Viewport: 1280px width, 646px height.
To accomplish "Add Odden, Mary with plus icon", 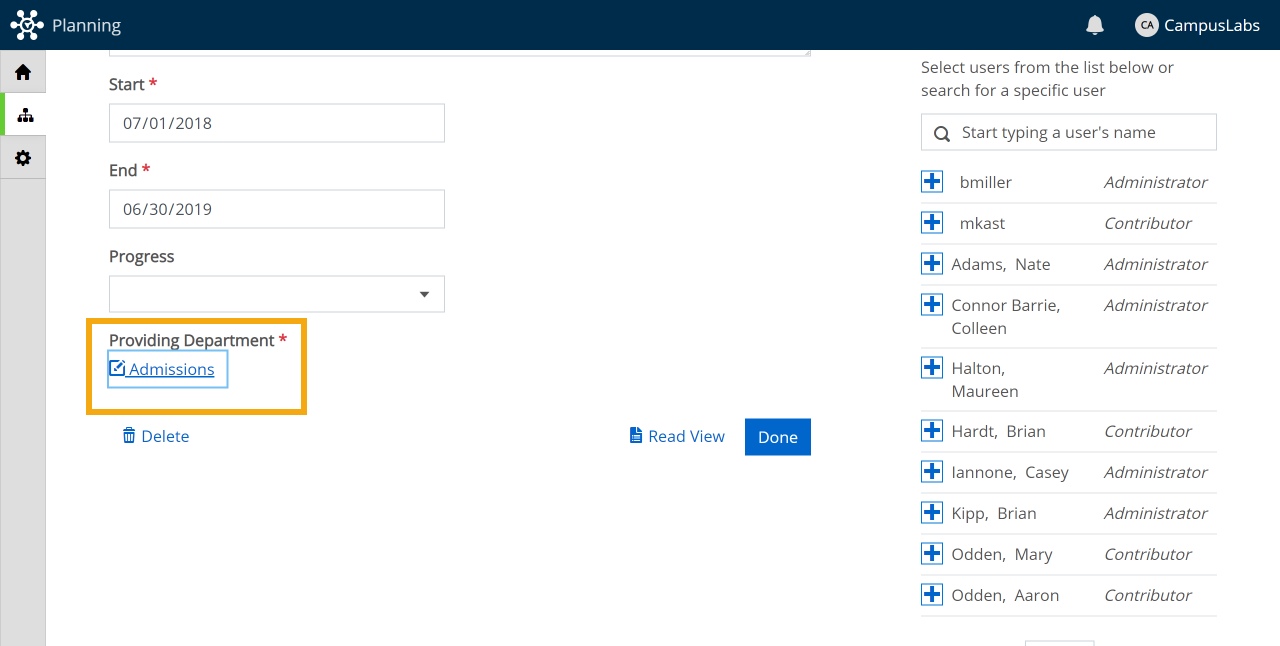I will pyautogui.click(x=932, y=554).
